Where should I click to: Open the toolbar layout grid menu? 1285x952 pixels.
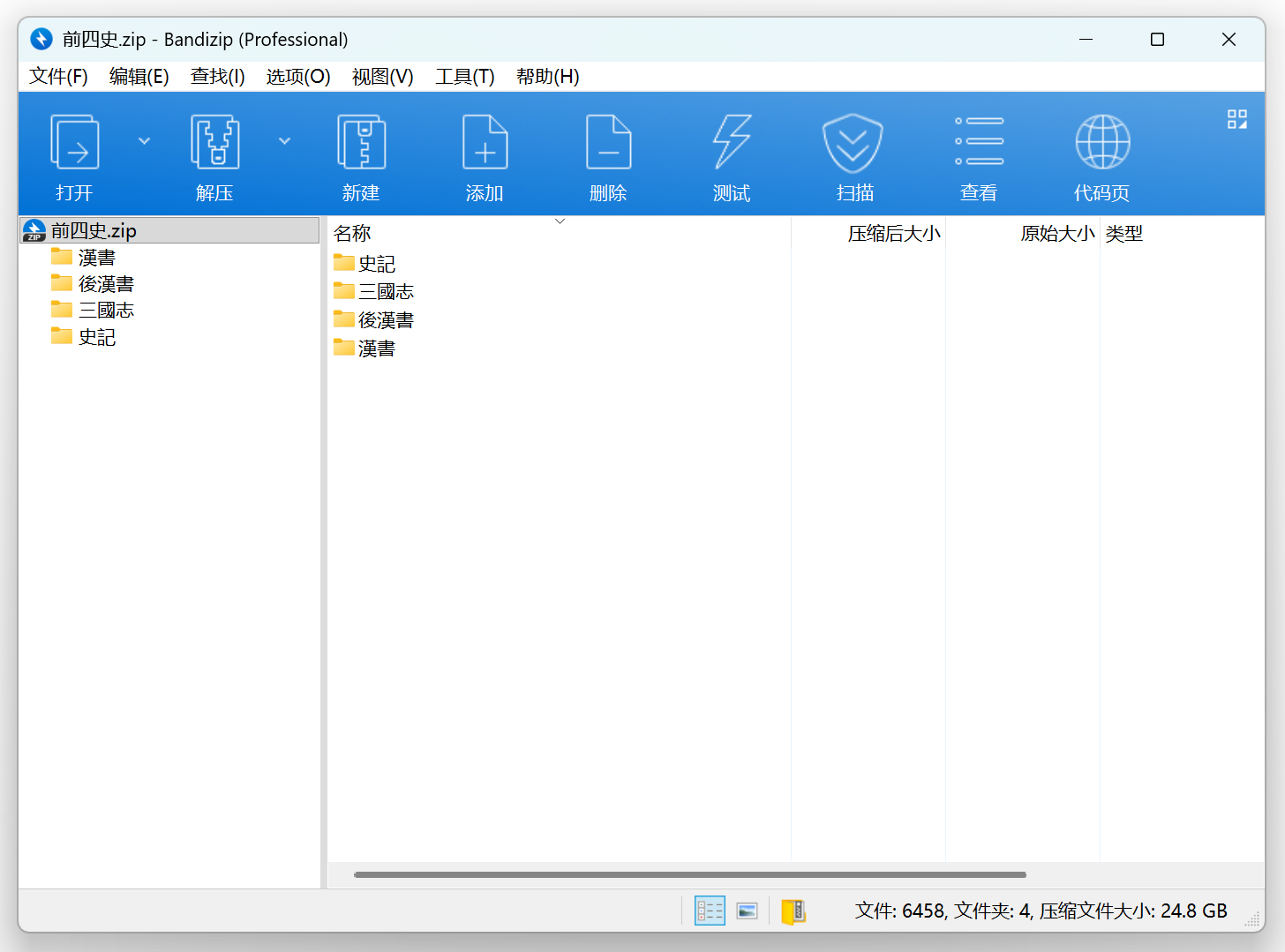(x=1236, y=119)
